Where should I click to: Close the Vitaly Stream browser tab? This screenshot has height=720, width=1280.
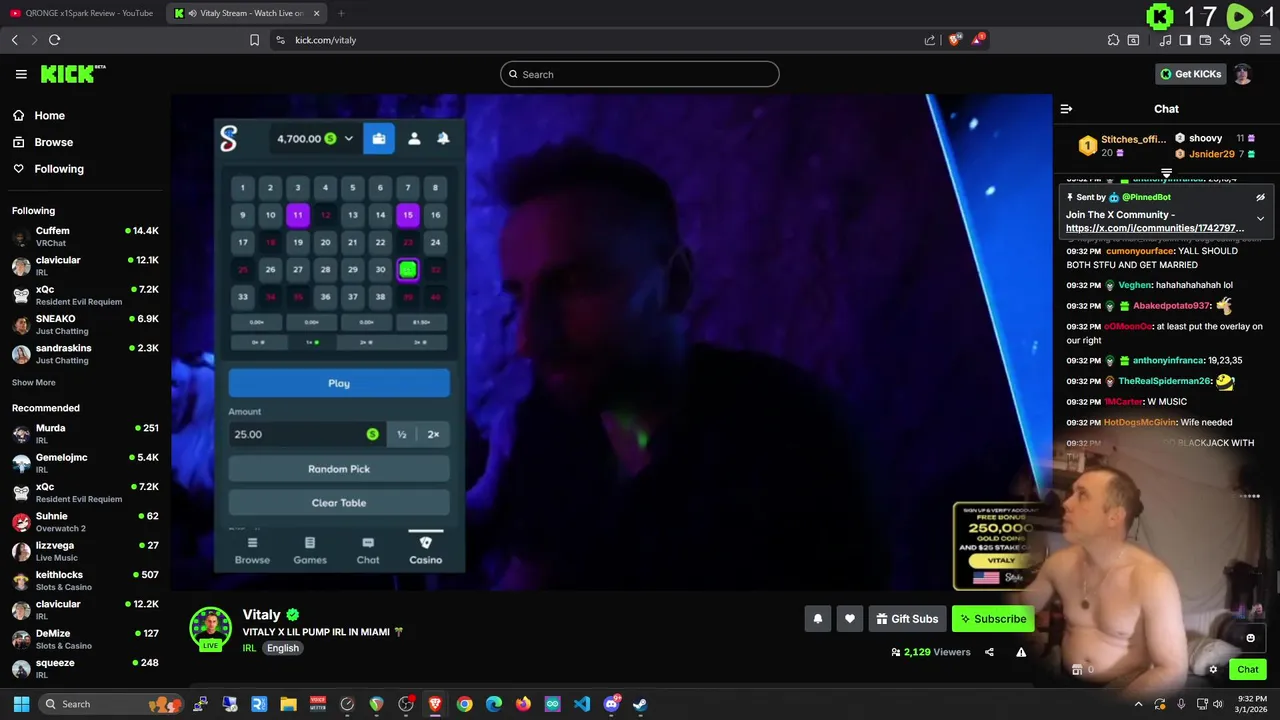317,13
